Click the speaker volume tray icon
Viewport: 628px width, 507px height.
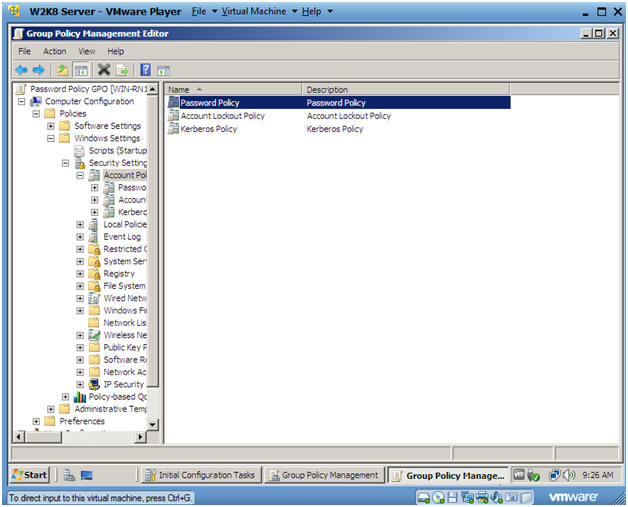569,475
